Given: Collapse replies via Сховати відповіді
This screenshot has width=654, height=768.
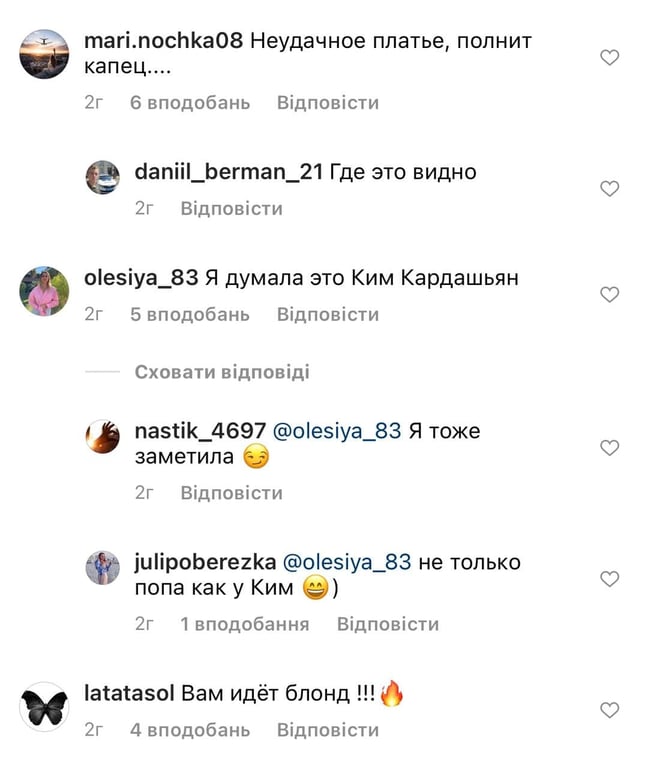Looking at the screenshot, I should (x=222, y=372).
